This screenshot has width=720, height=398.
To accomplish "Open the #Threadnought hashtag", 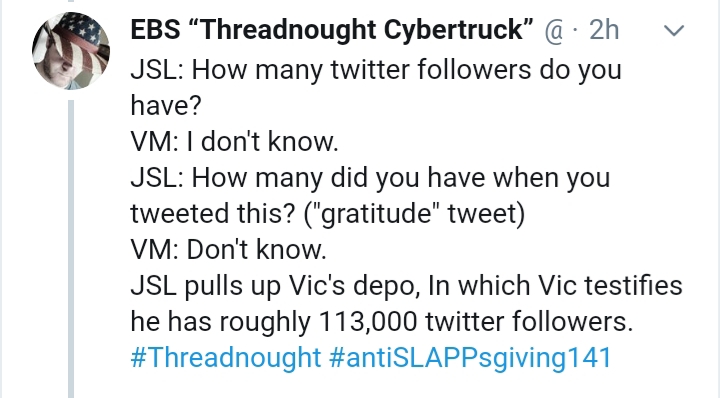I will [x=225, y=357].
